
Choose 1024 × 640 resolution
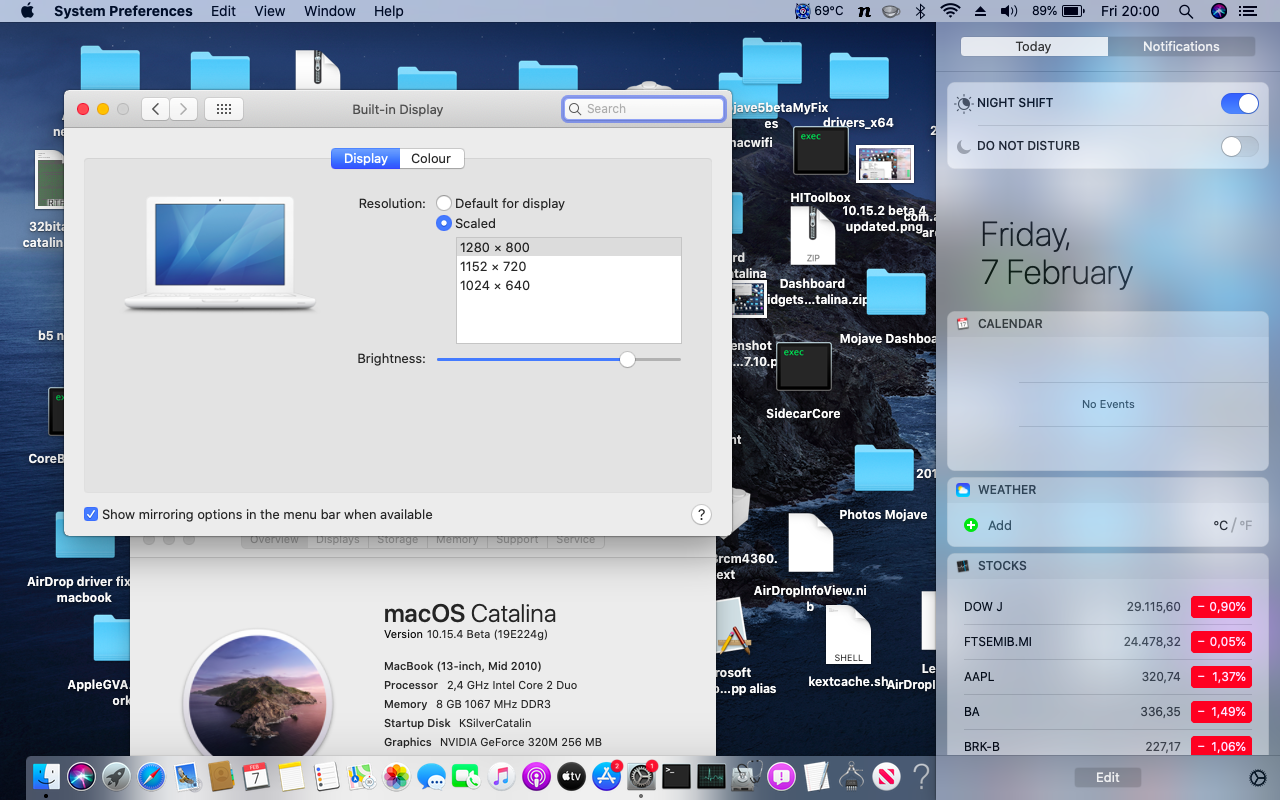point(569,285)
